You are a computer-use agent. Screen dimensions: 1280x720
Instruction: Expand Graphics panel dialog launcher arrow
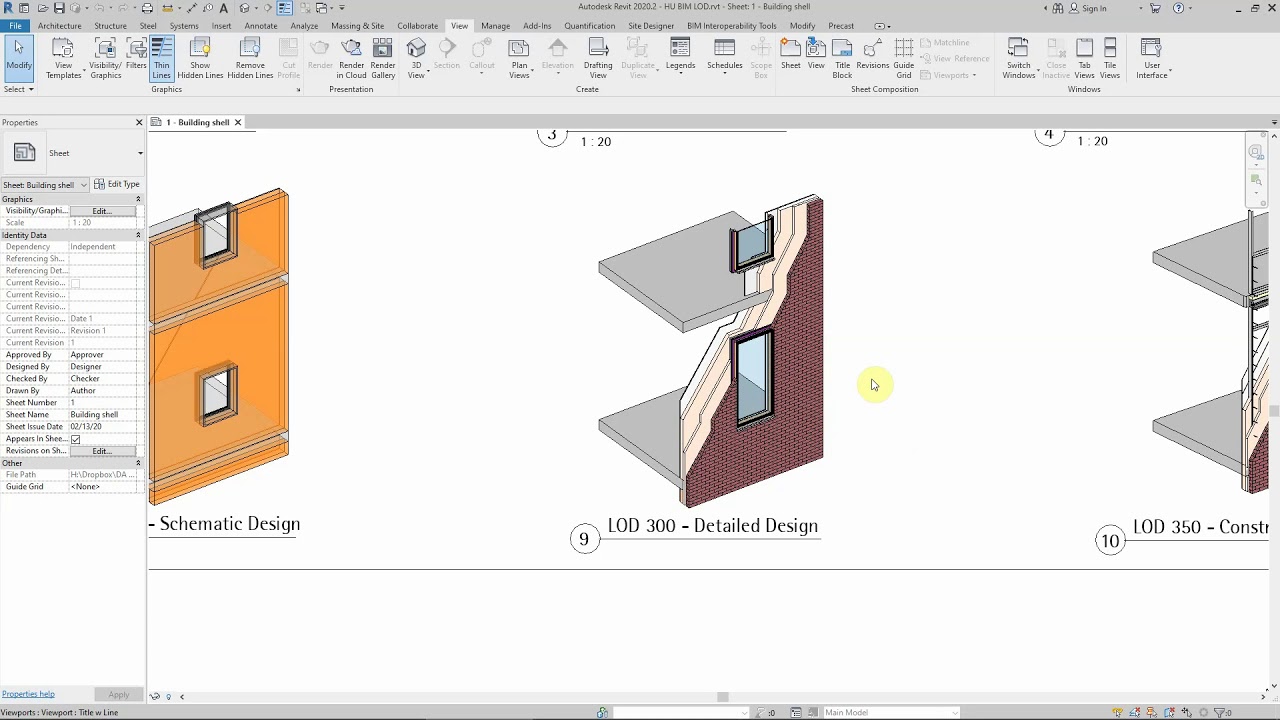click(x=298, y=90)
